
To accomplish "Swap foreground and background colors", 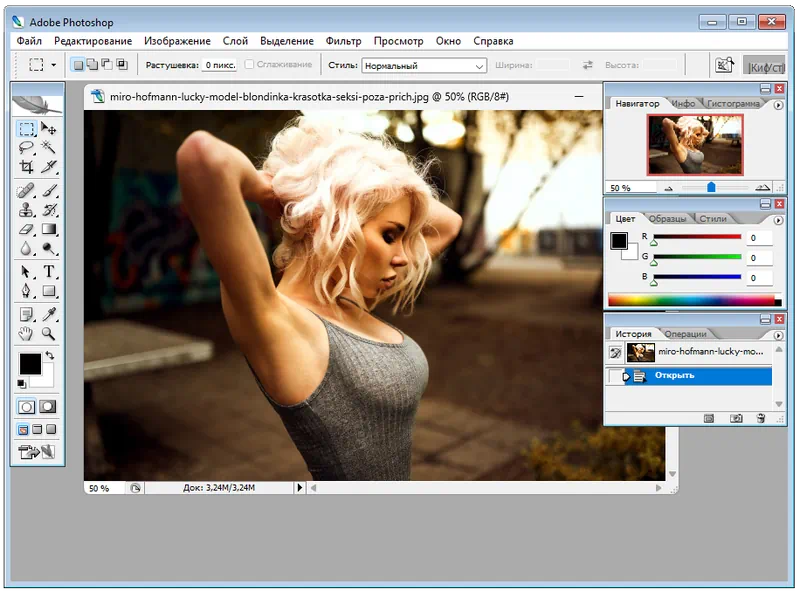I will 49,355.
